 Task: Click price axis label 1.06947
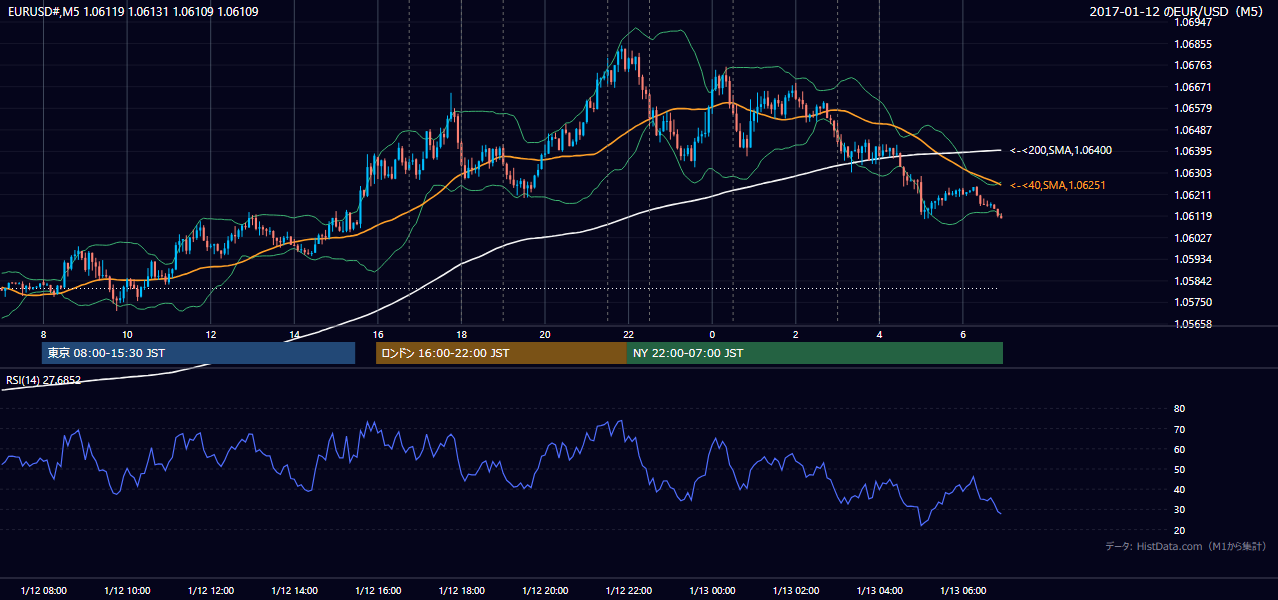[1193, 22]
